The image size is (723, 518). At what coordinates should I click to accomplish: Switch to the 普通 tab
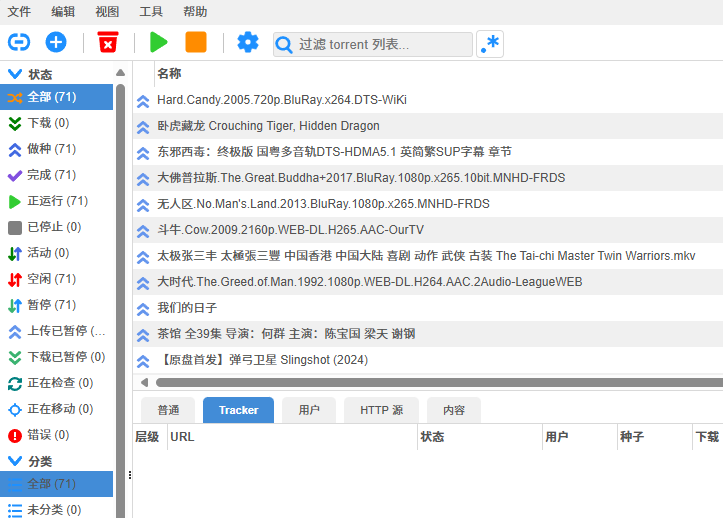click(168, 410)
